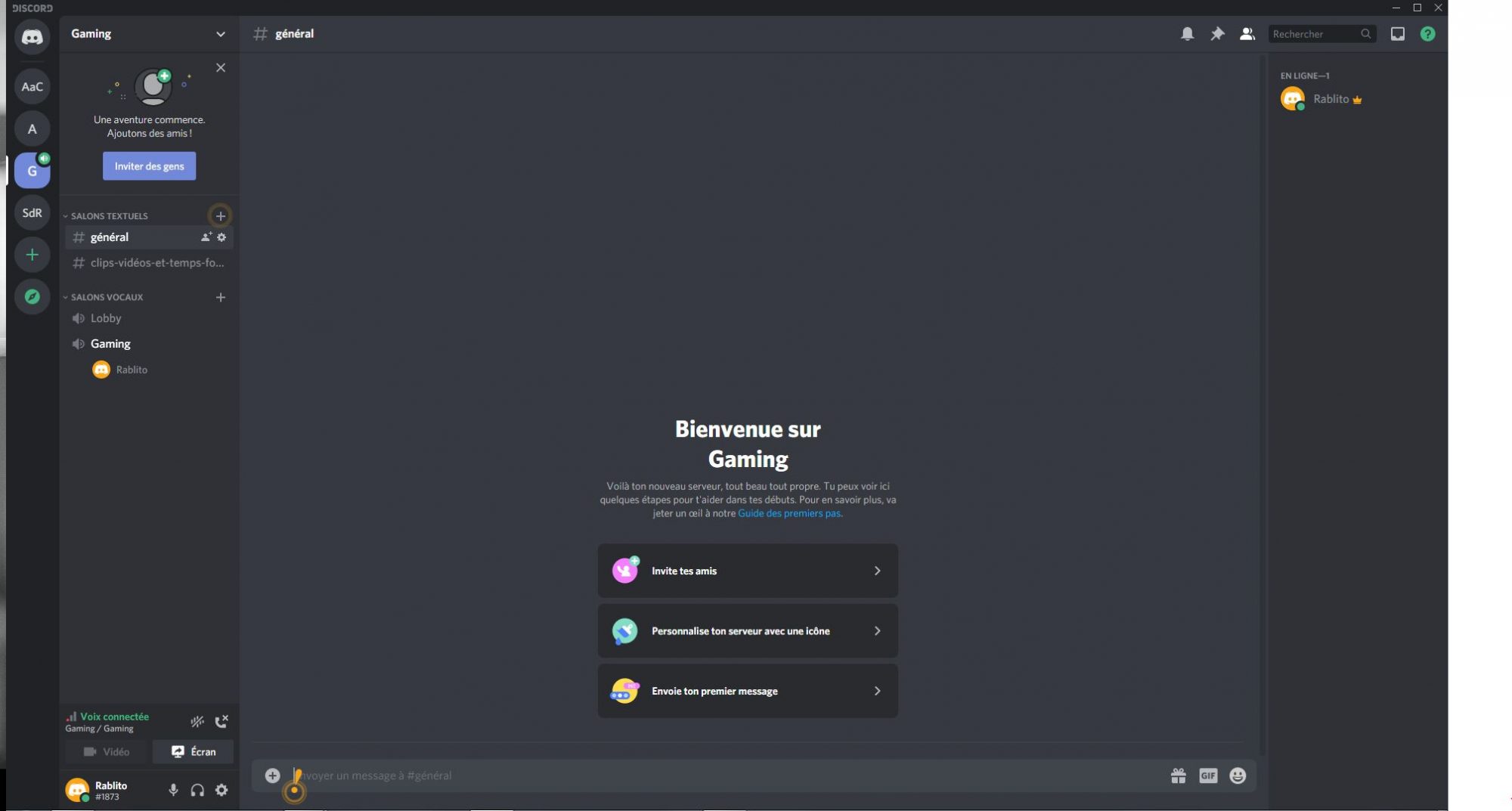Close the invite friends card
The height and width of the screenshot is (811, 1512).
(x=221, y=68)
